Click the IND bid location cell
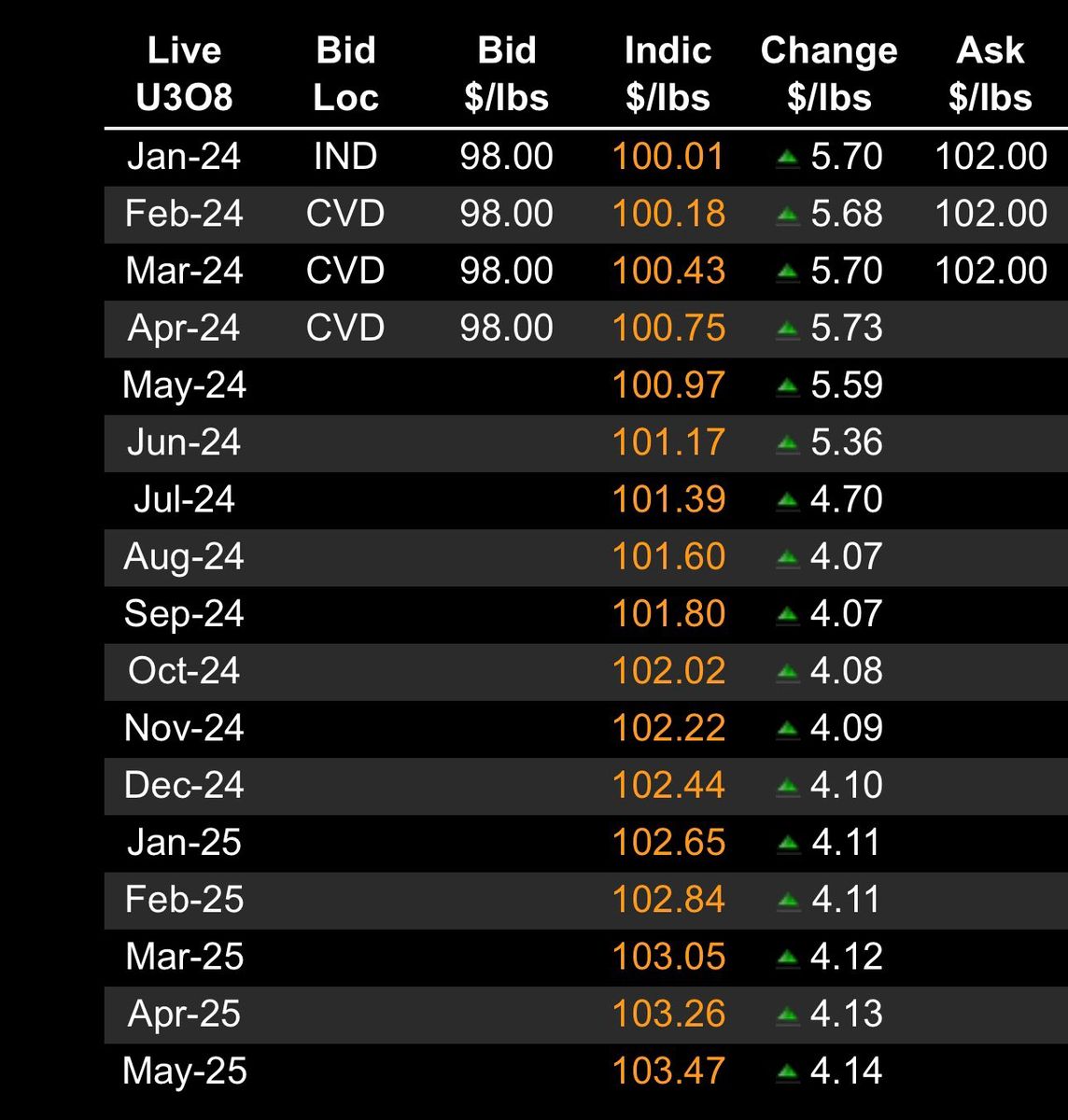The width and height of the screenshot is (1068, 1120). 345,156
